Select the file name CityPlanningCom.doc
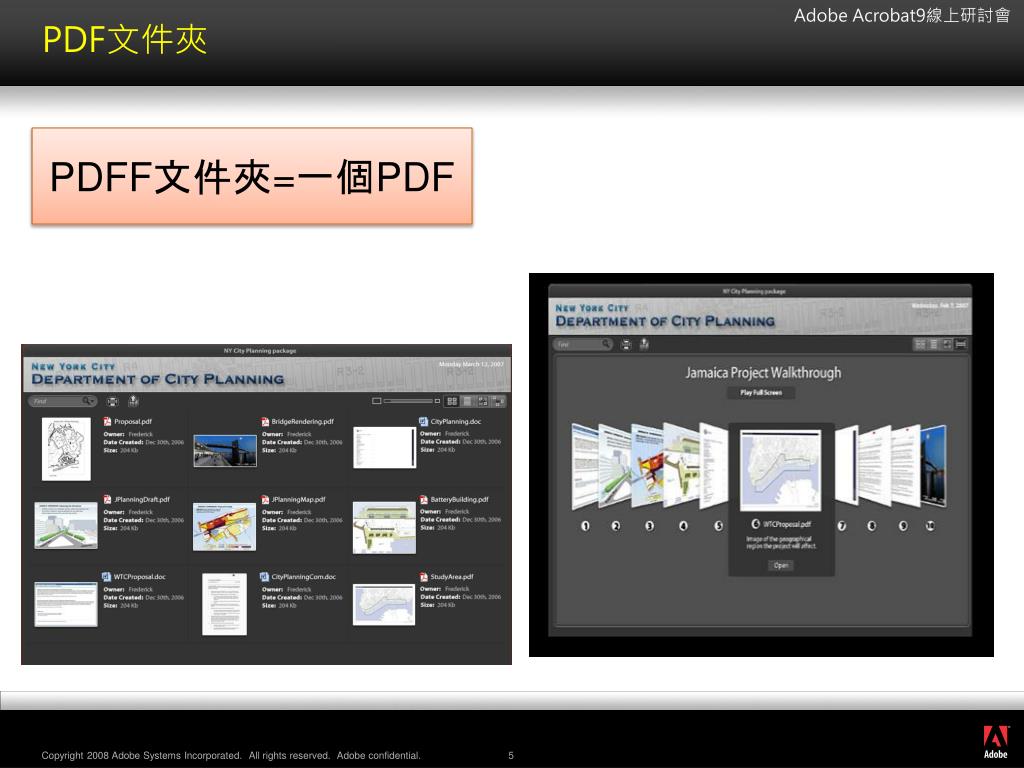 tap(304, 577)
